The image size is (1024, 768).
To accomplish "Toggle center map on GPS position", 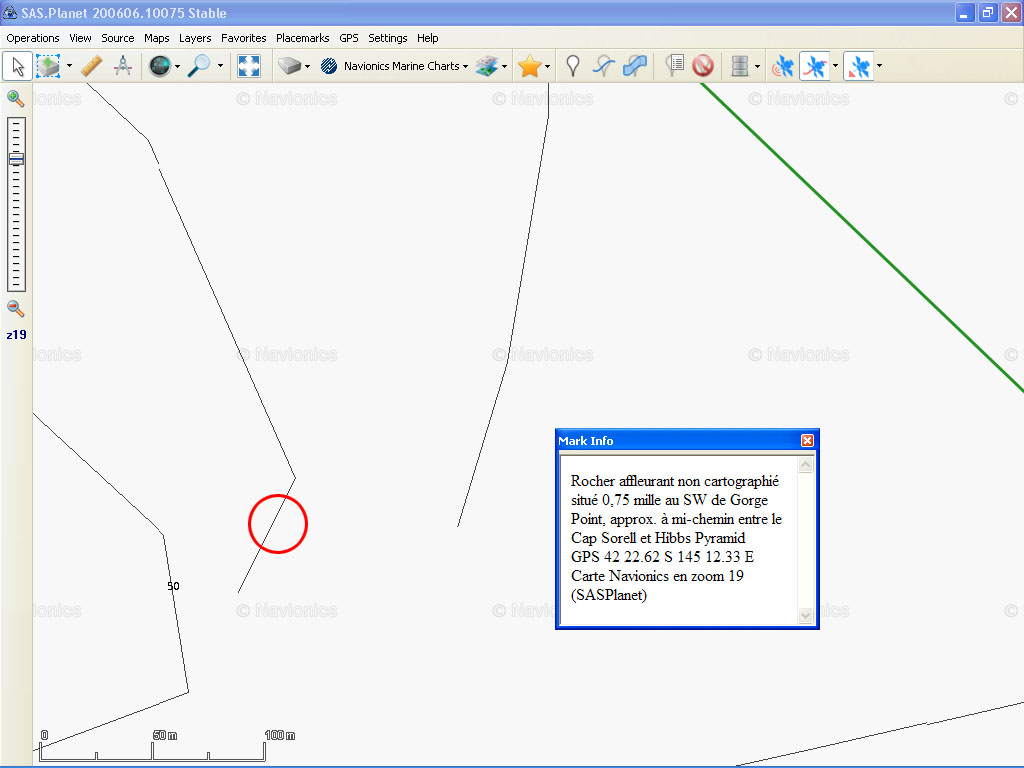I will click(x=859, y=66).
